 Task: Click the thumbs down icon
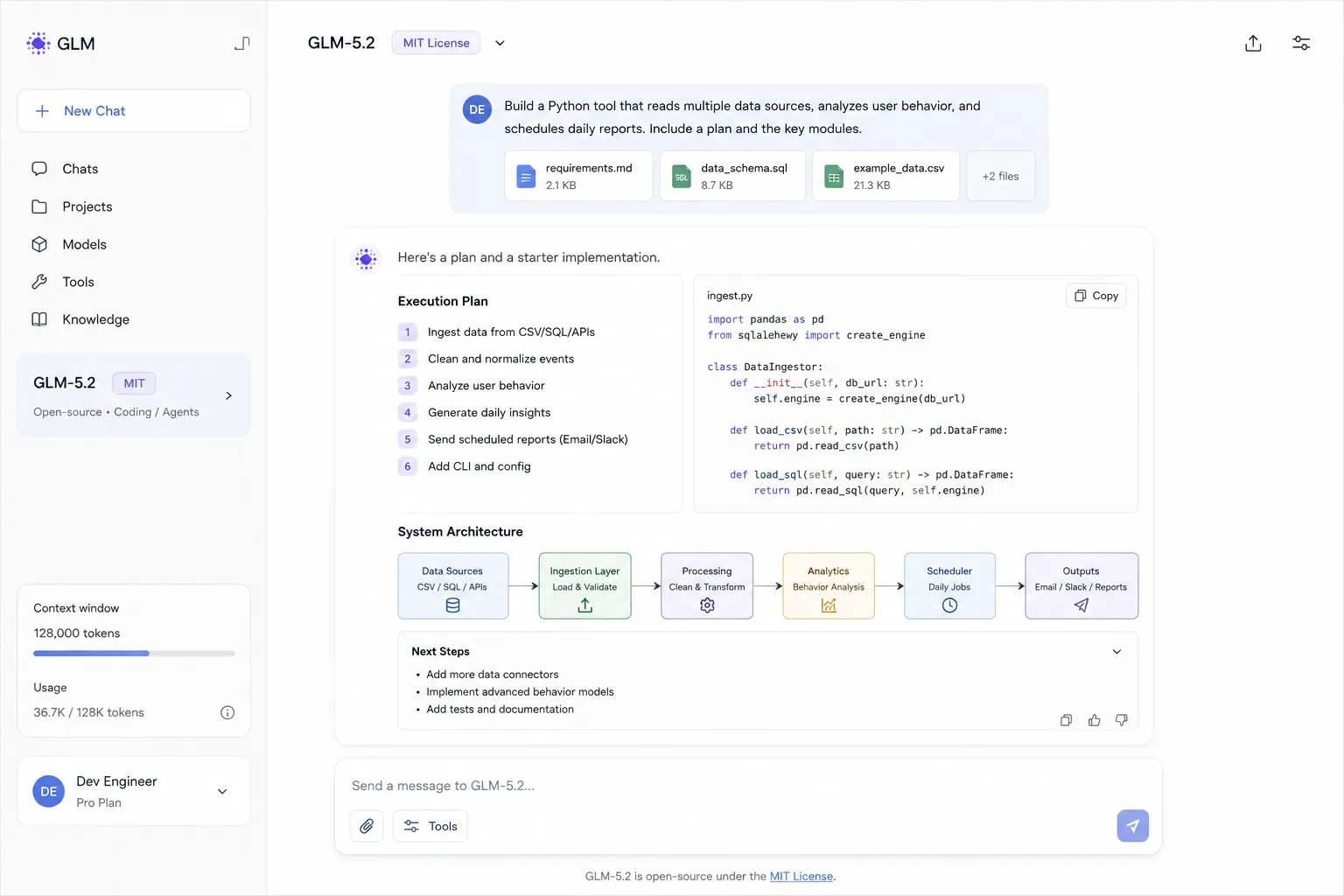pyautogui.click(x=1122, y=720)
